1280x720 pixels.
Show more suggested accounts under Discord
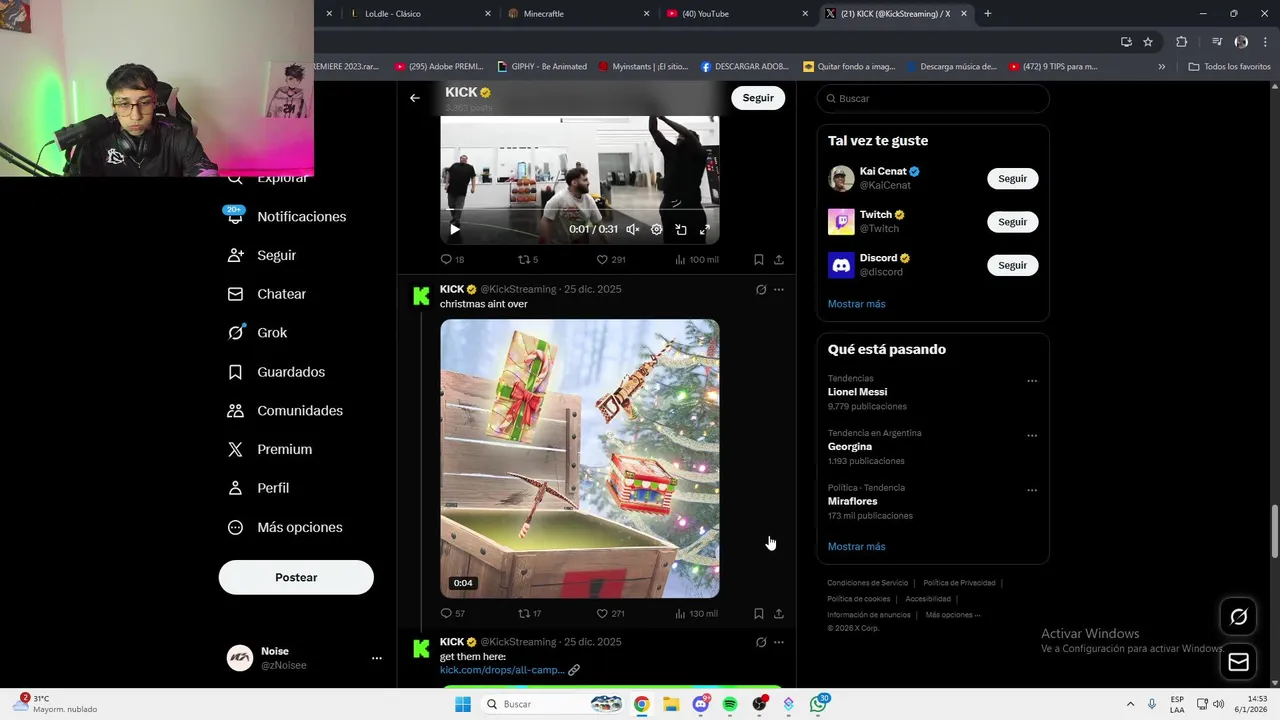click(856, 304)
